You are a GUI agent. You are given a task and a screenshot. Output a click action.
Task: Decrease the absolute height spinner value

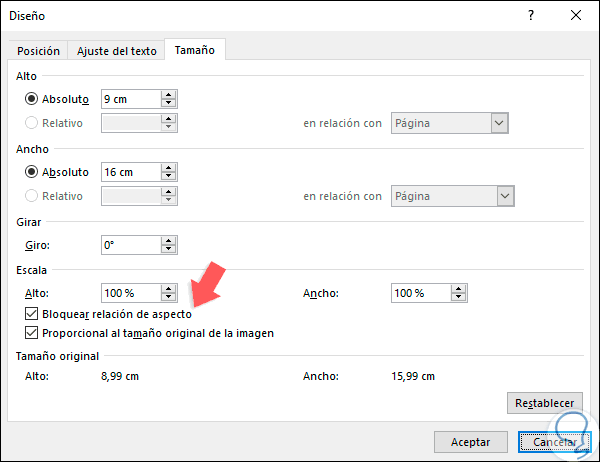[x=169, y=104]
